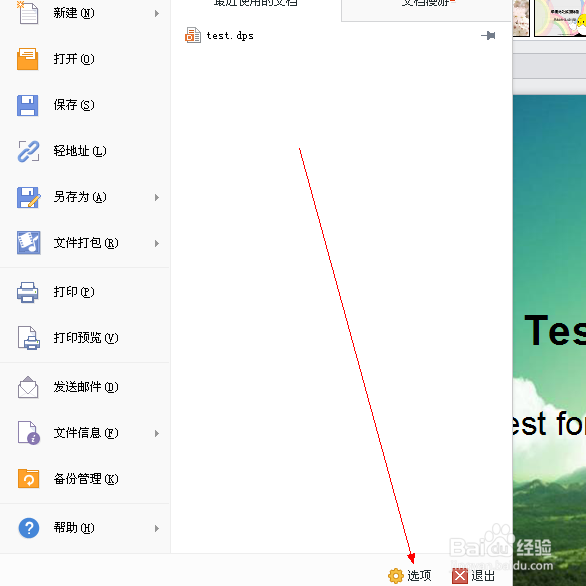
Task: Expand the 文件信息(F) submenu arrow
Action: click(x=157, y=433)
